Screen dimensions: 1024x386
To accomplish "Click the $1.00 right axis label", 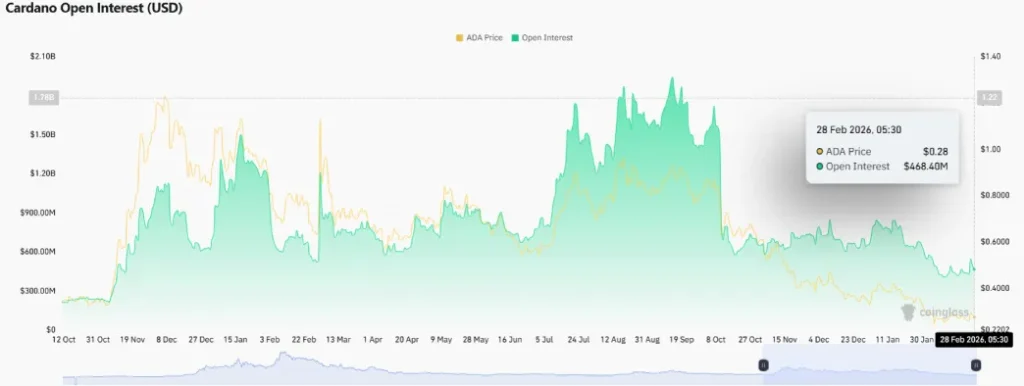I will click(991, 149).
